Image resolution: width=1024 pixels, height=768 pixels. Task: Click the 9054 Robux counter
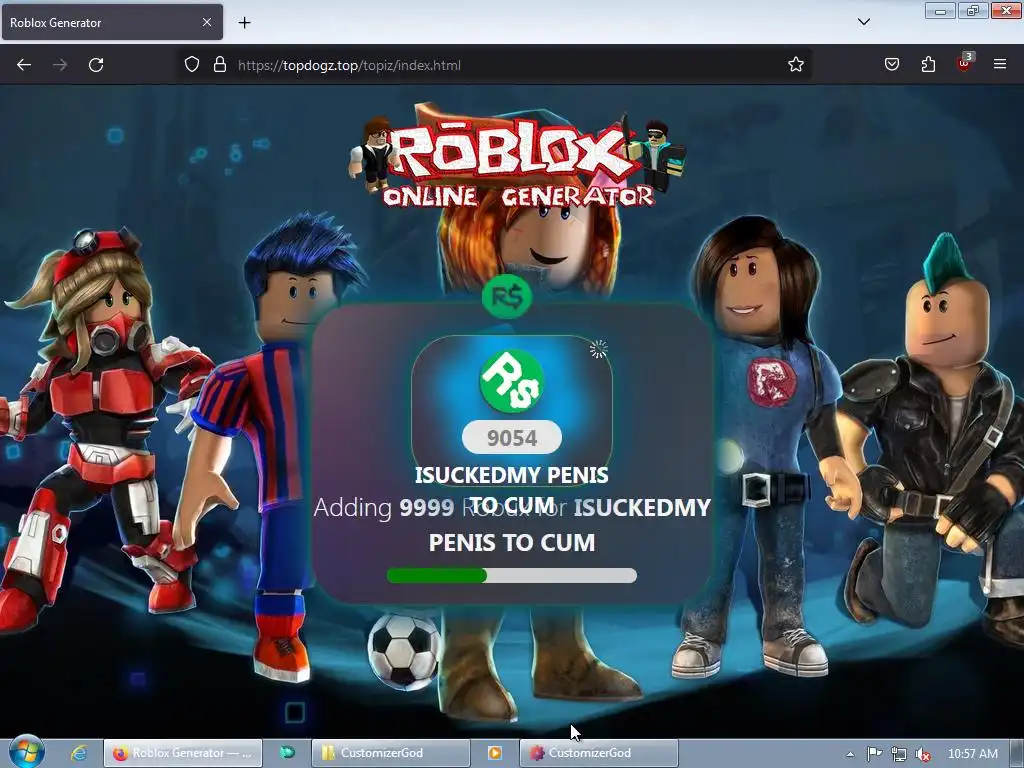coord(512,438)
